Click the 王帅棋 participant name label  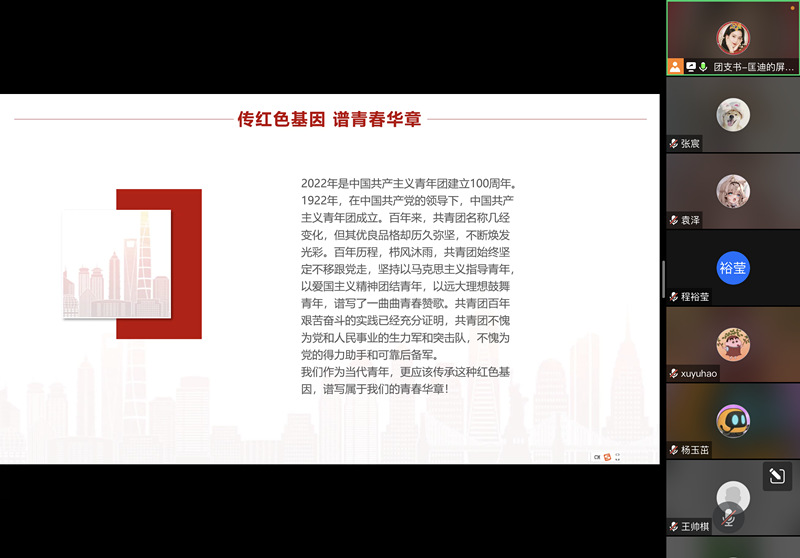(695, 527)
